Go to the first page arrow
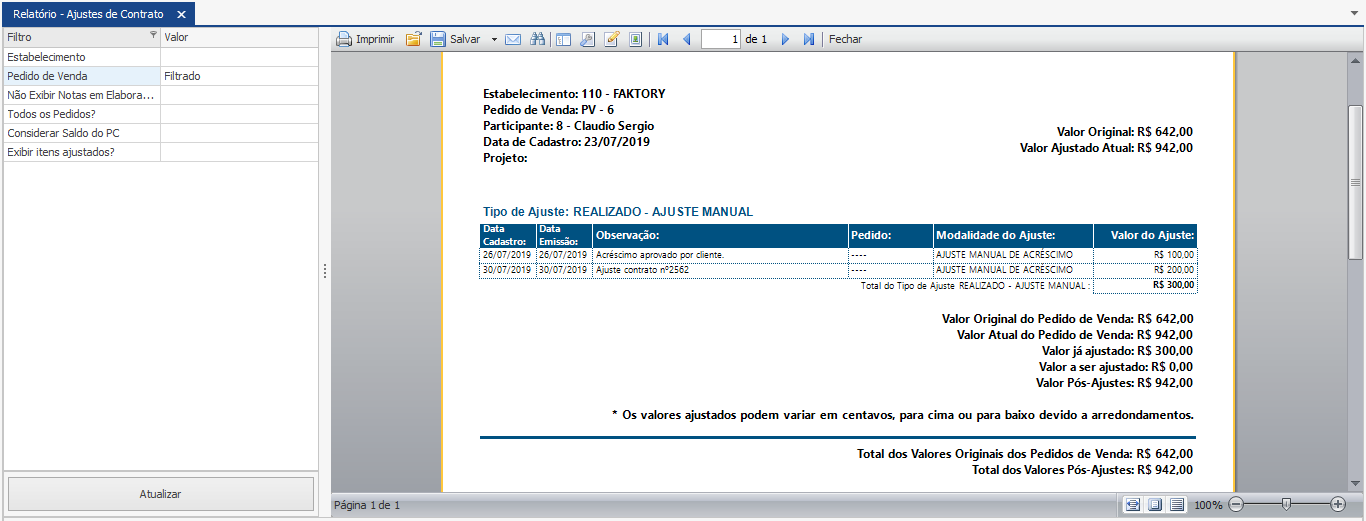The width and height of the screenshot is (1366, 521). [662, 40]
